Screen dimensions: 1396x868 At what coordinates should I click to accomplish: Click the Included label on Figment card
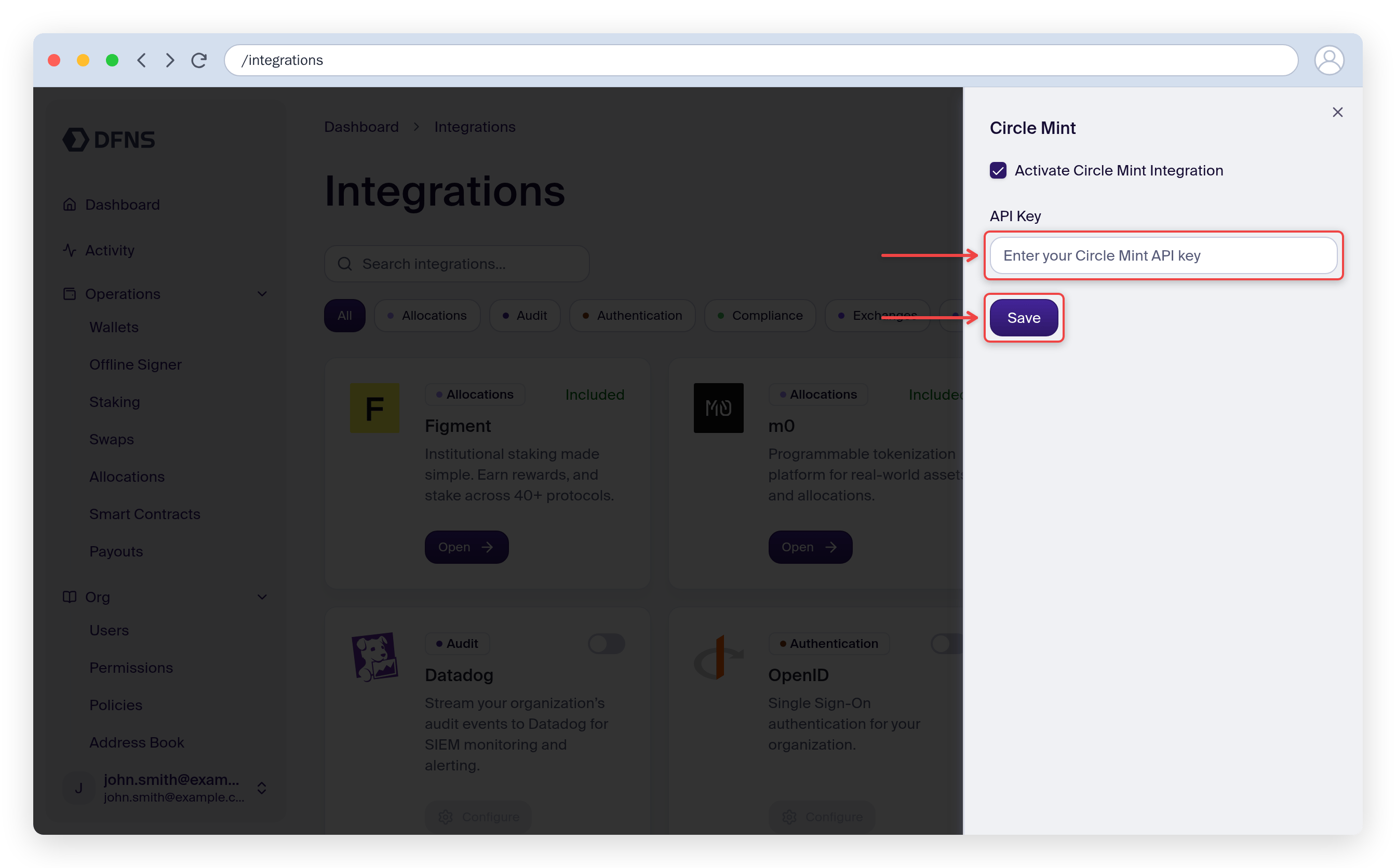pos(595,395)
